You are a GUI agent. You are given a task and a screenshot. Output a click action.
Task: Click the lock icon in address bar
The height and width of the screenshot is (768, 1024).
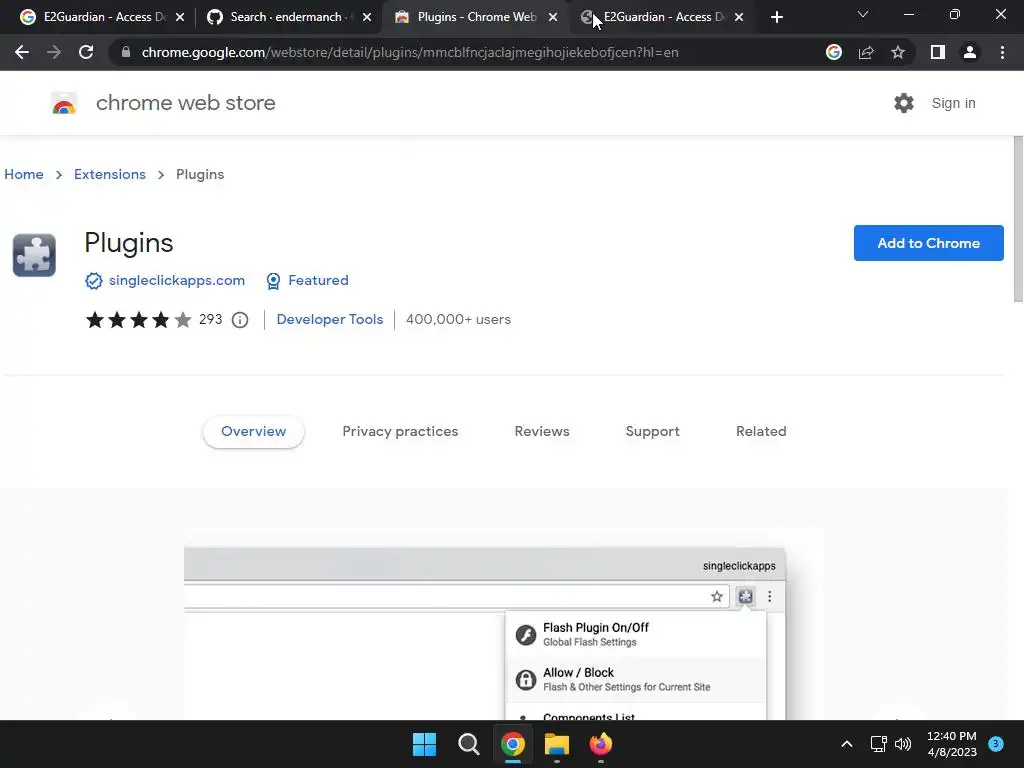(126, 52)
